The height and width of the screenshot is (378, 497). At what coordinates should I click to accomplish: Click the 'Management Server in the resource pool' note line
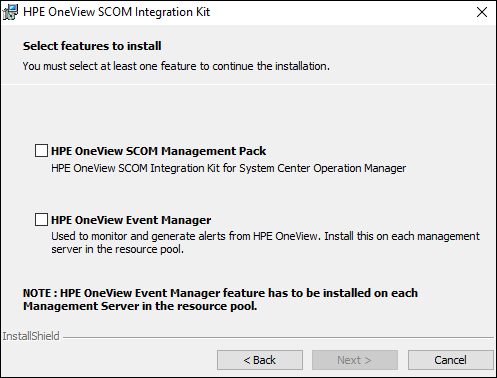point(140,306)
